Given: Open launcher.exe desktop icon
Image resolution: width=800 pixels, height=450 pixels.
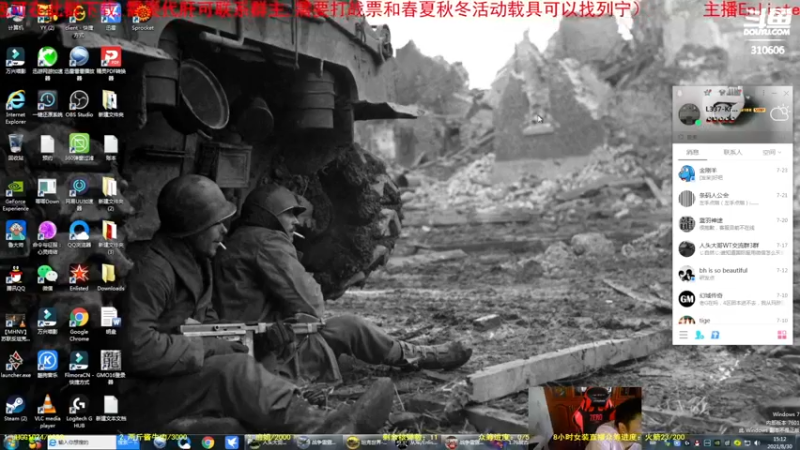Looking at the screenshot, I should click(15, 364).
